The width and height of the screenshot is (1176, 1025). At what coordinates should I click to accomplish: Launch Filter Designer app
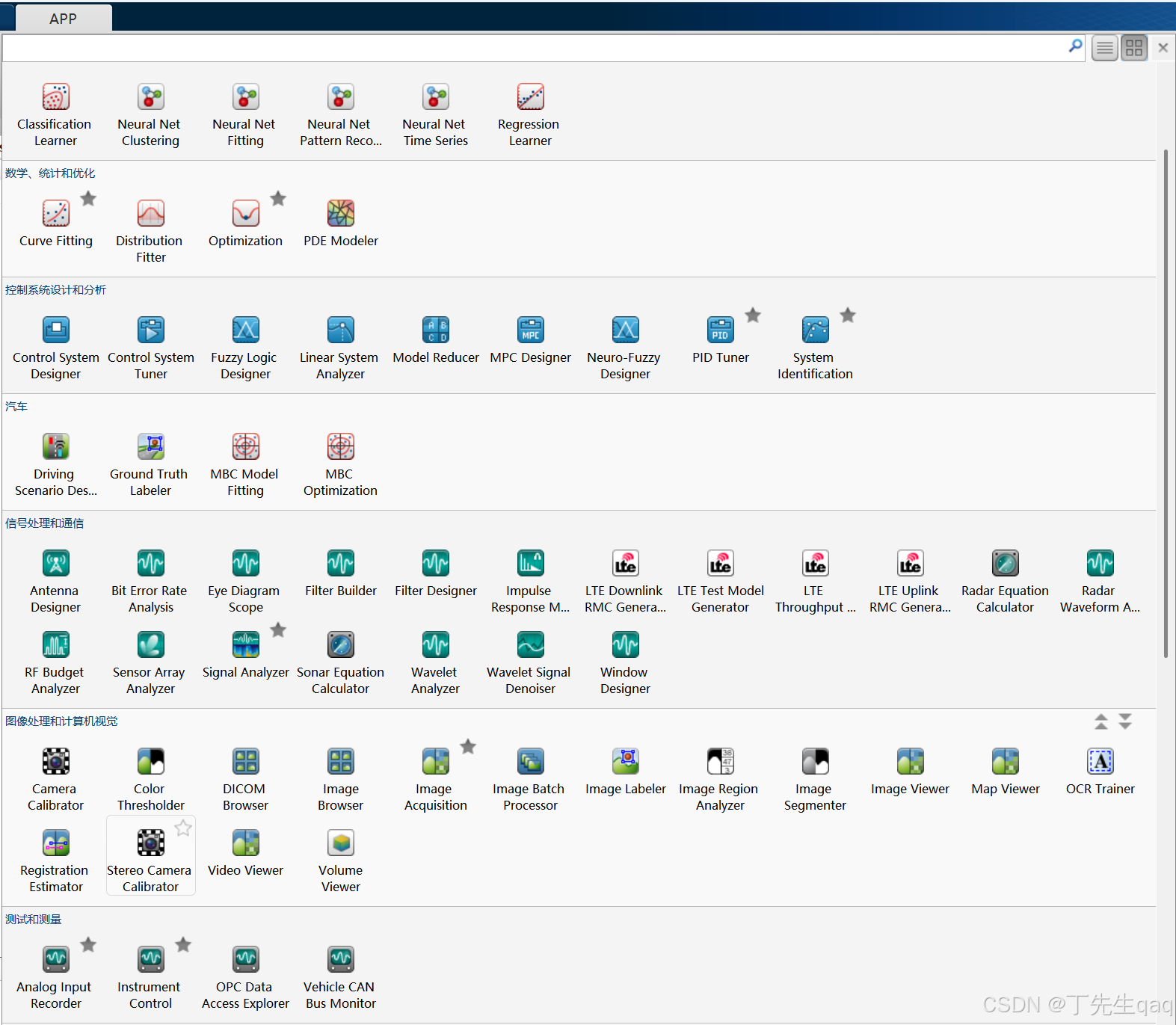click(435, 574)
